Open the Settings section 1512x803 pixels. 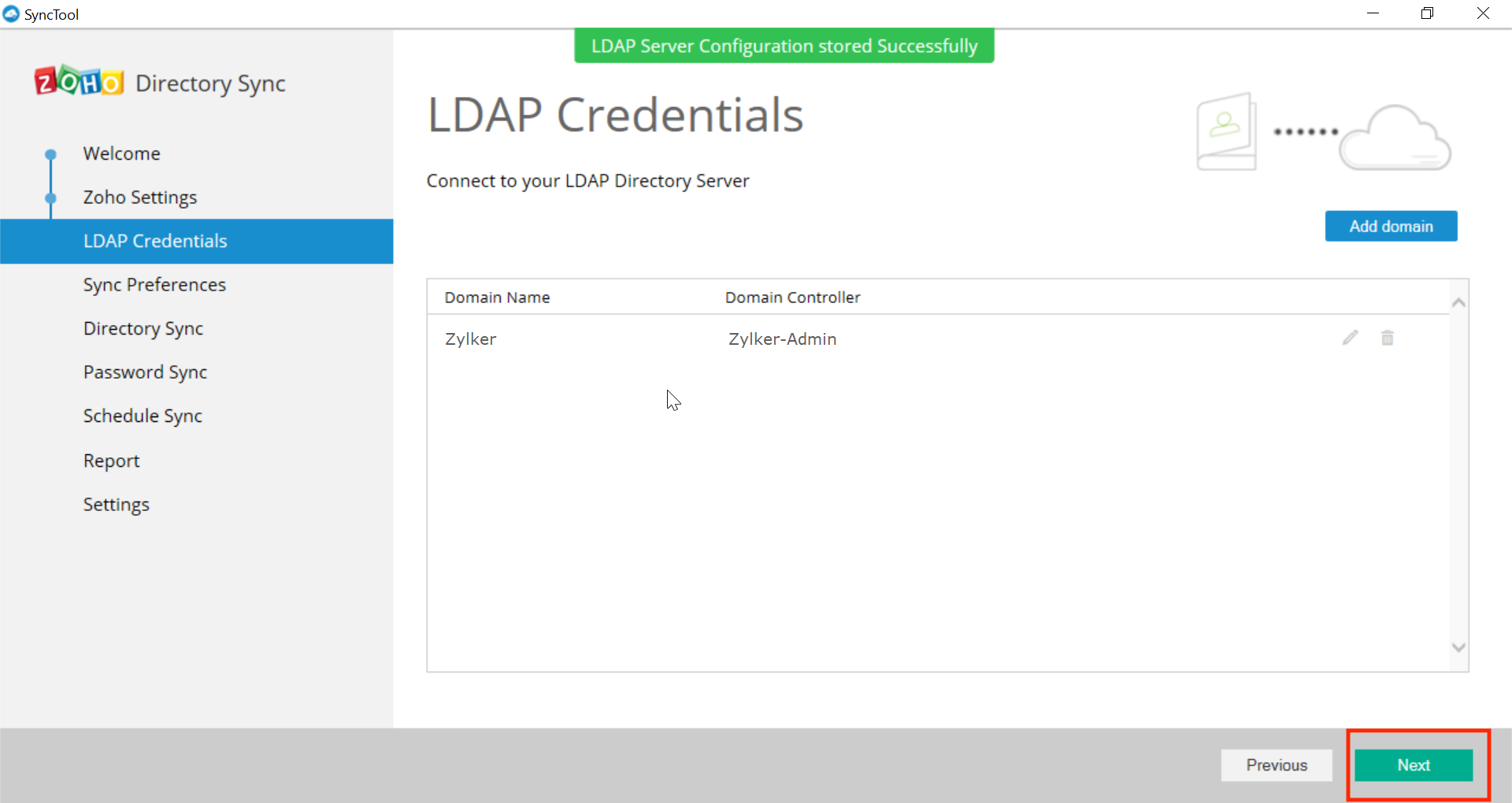click(116, 504)
